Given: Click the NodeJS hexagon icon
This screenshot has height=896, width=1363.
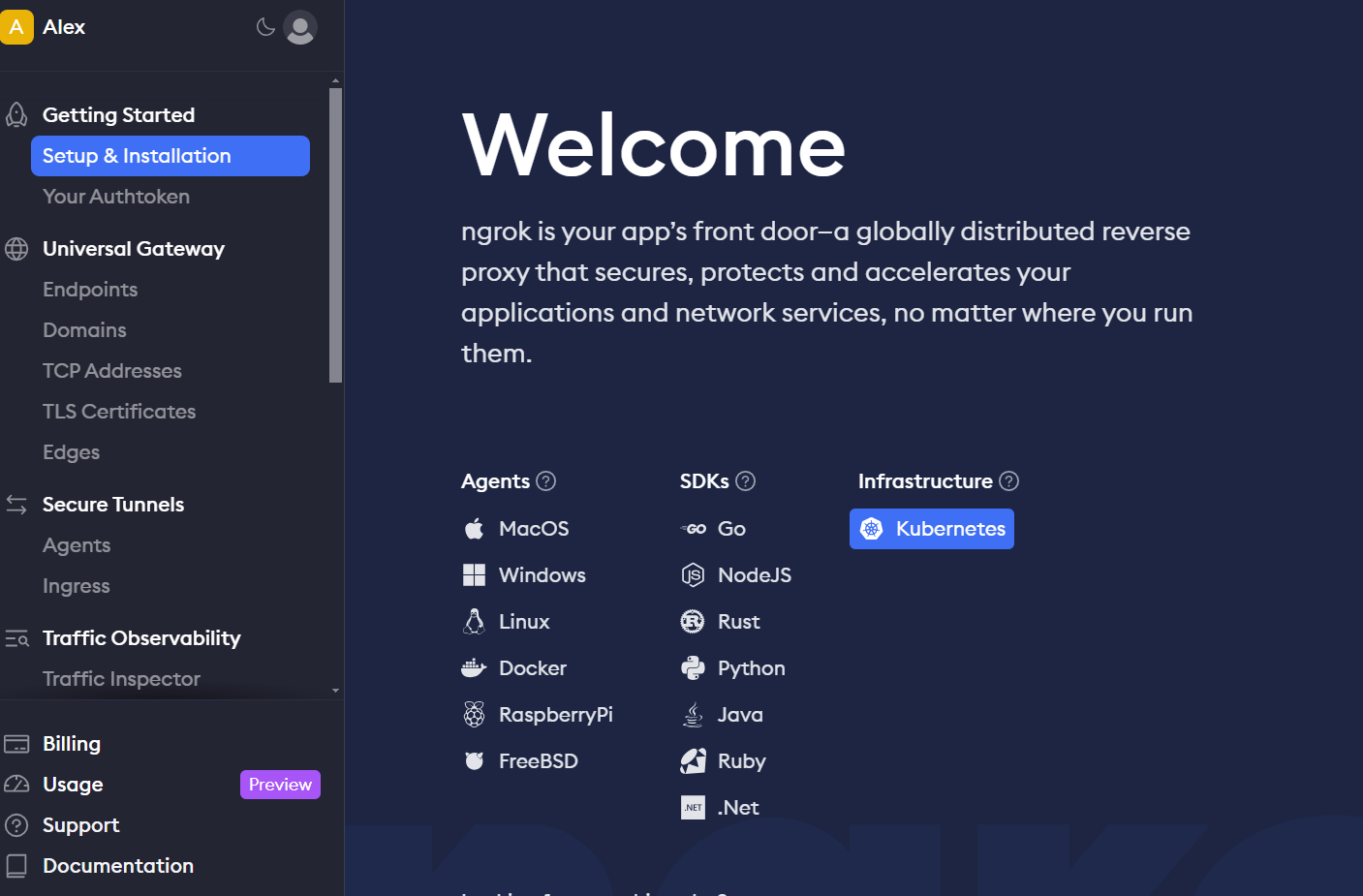Looking at the screenshot, I should (x=693, y=575).
